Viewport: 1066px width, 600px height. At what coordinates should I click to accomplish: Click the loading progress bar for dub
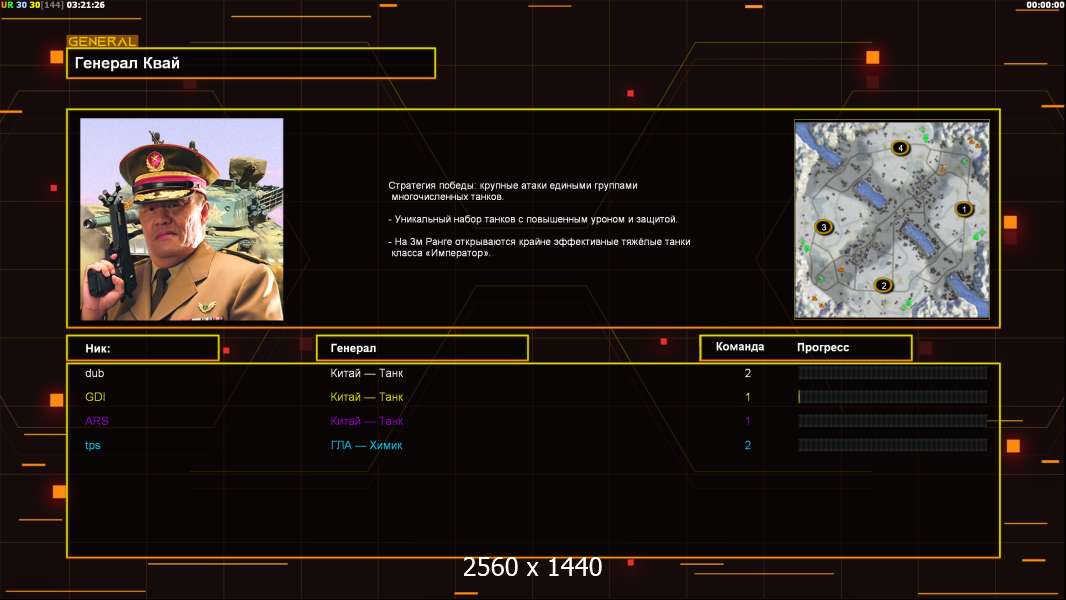pos(892,373)
